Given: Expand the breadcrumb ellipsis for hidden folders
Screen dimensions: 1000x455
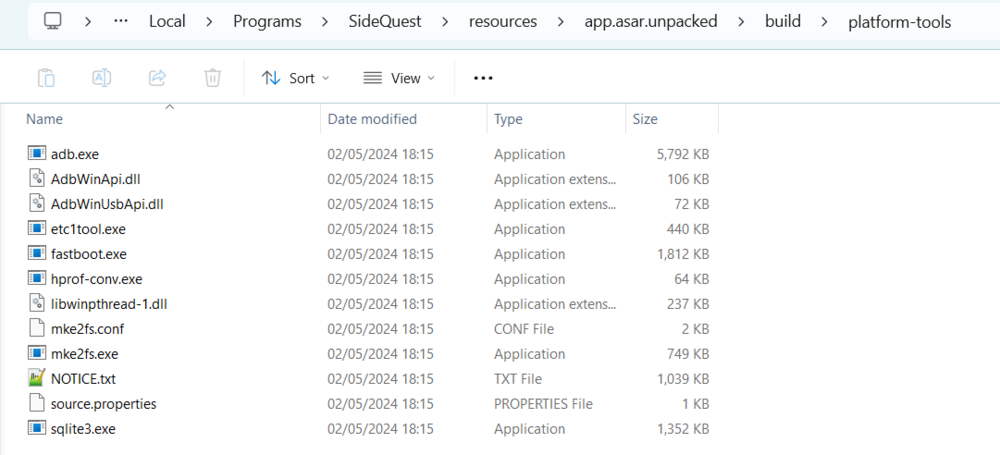Looking at the screenshot, I should (x=121, y=21).
